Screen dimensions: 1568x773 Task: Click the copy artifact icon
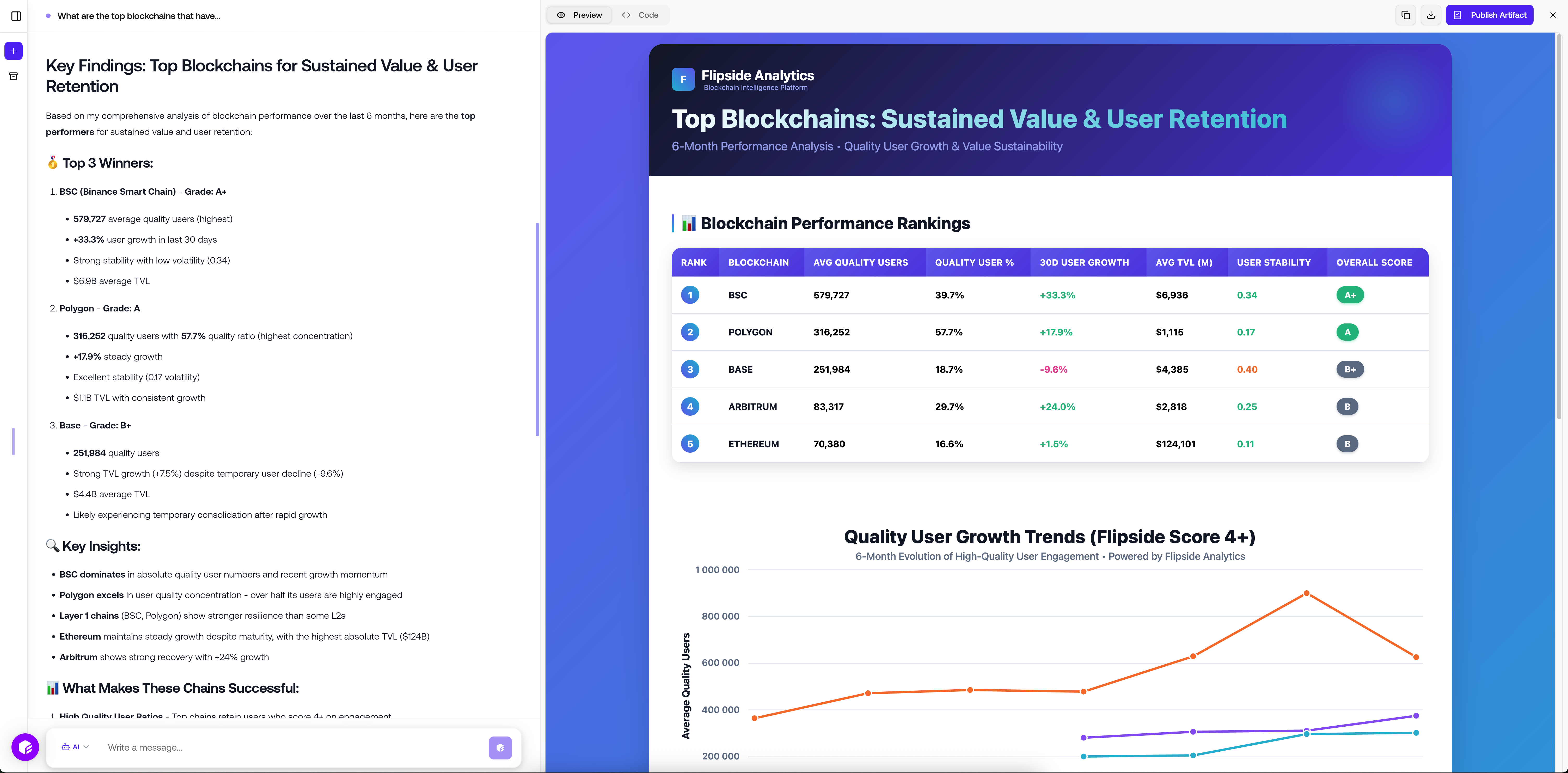[1405, 15]
